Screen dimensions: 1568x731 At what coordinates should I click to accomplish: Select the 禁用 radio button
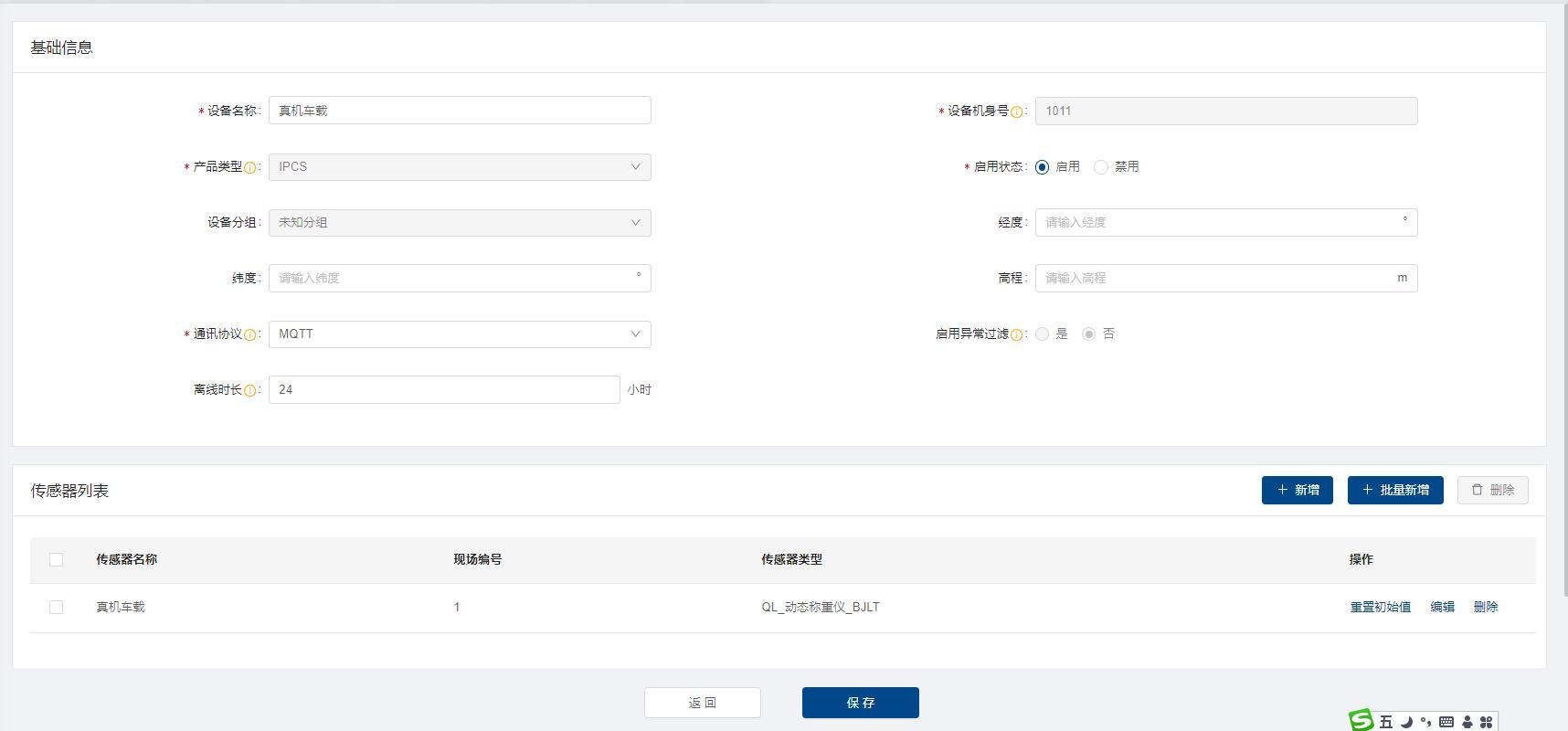[x=1101, y=167]
